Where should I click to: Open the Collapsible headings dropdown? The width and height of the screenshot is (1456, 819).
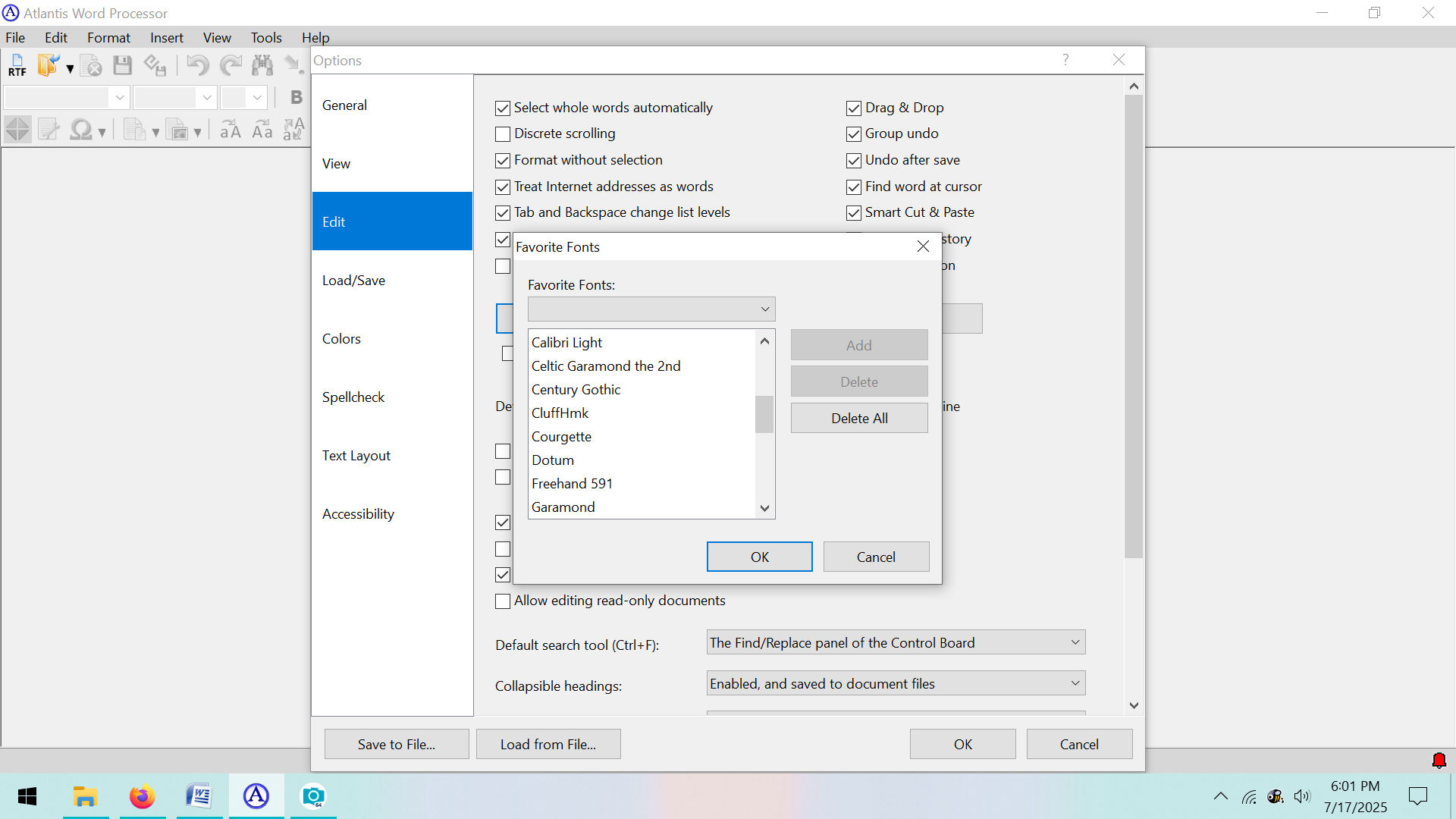pos(896,683)
